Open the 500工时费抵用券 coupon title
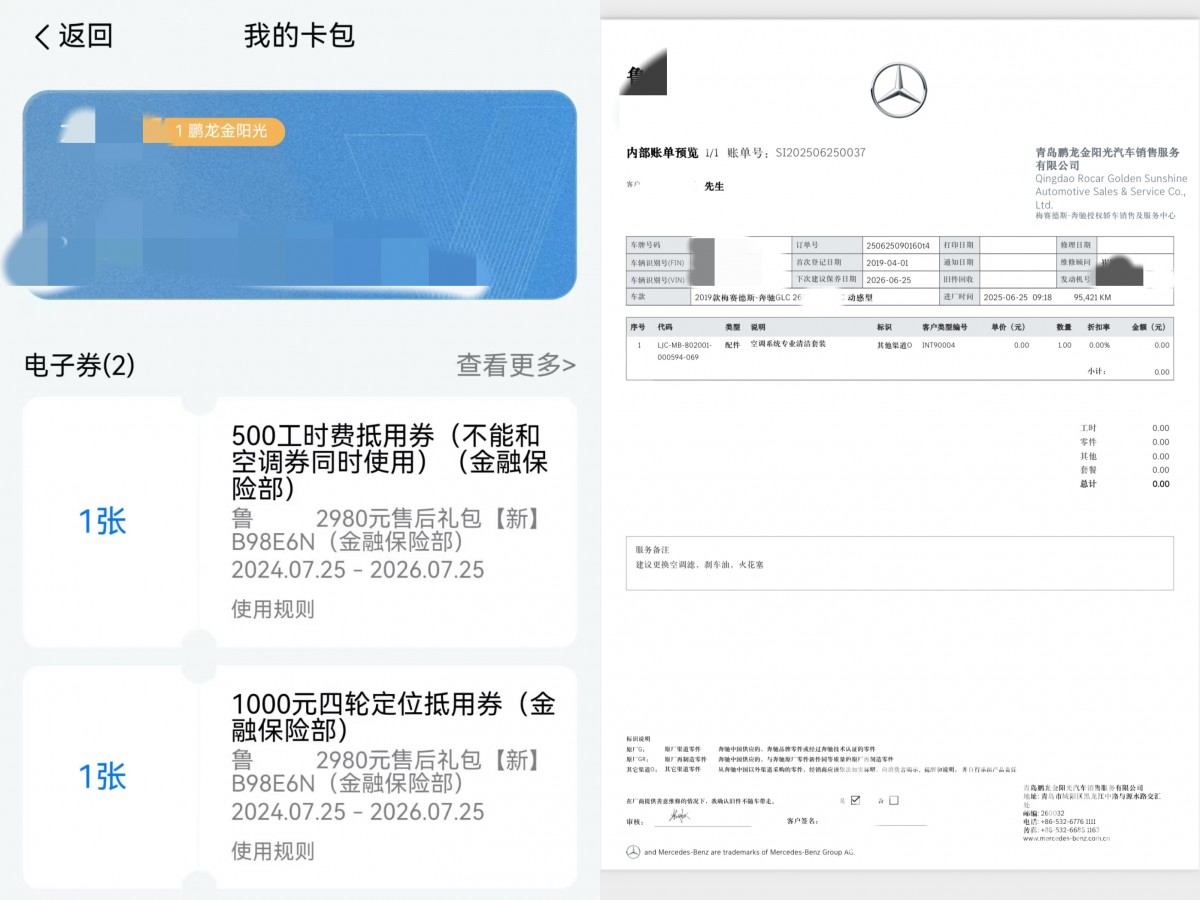1200x900 pixels. [x=390, y=462]
